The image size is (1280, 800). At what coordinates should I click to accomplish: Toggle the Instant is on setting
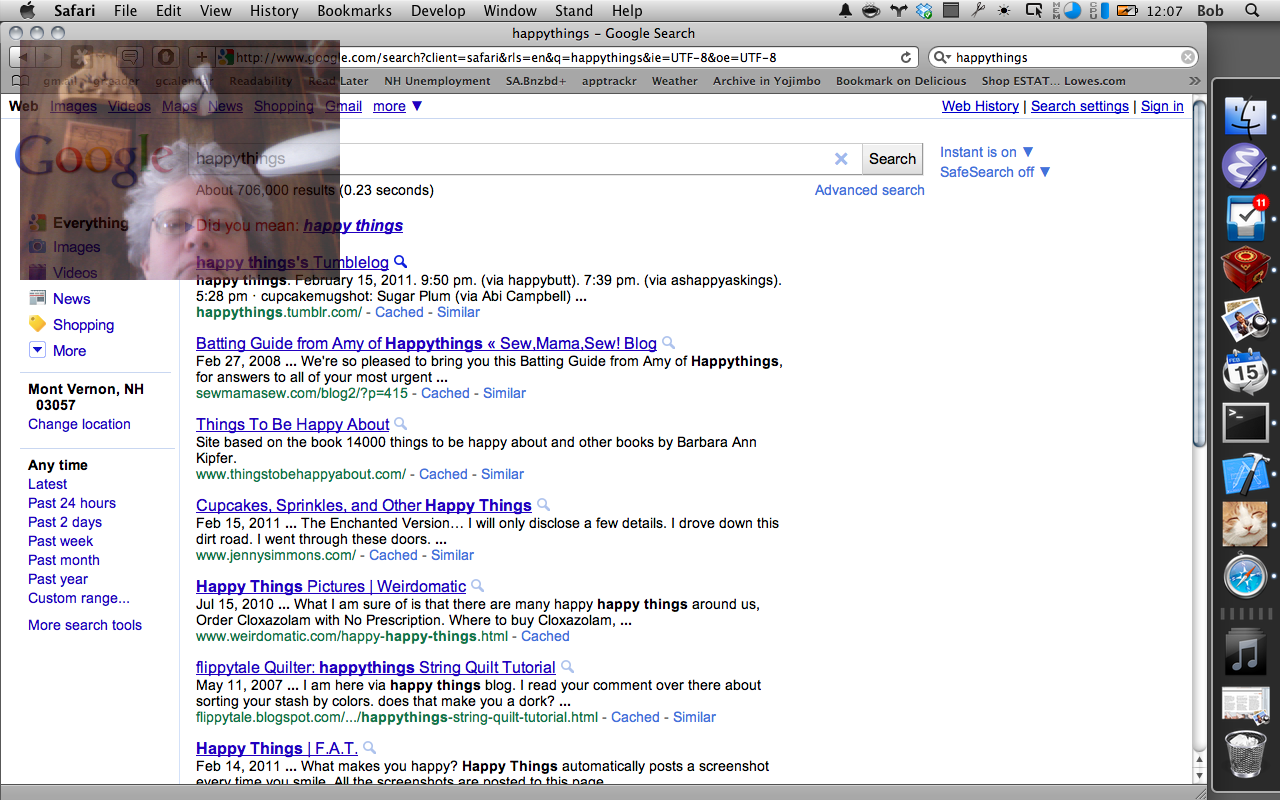(x=986, y=152)
